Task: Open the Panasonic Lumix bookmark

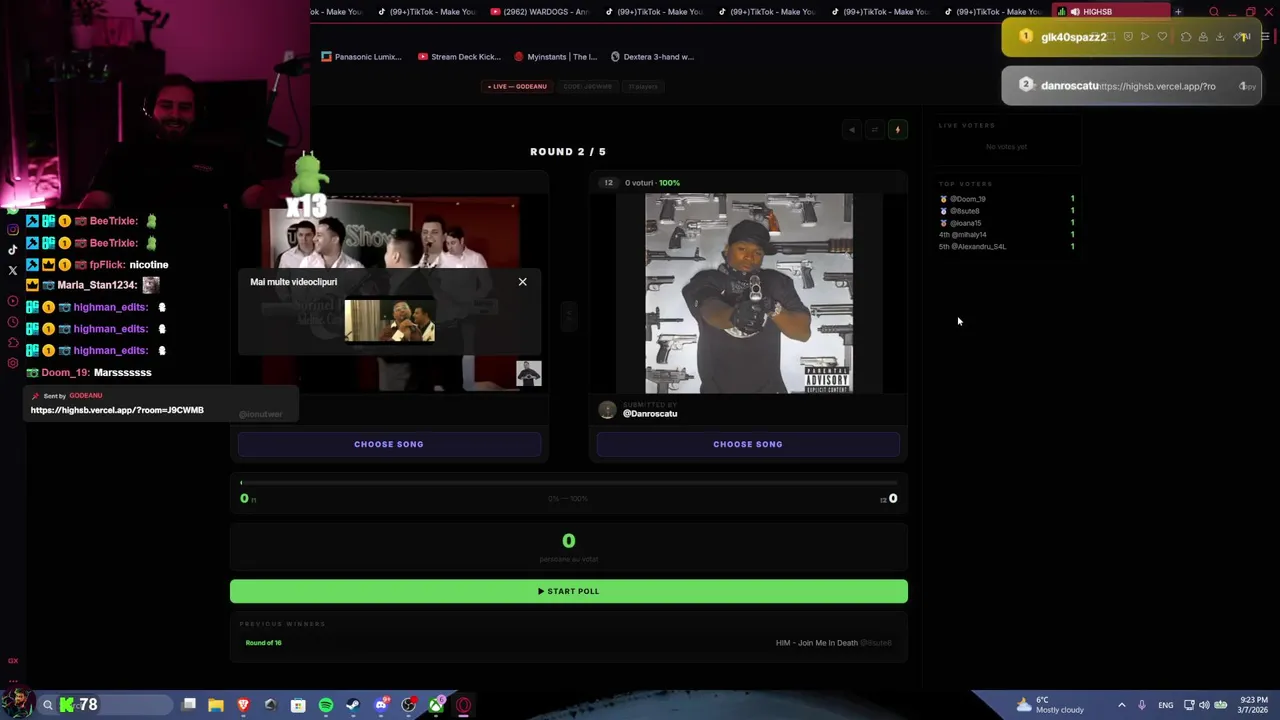Action: coord(362,57)
